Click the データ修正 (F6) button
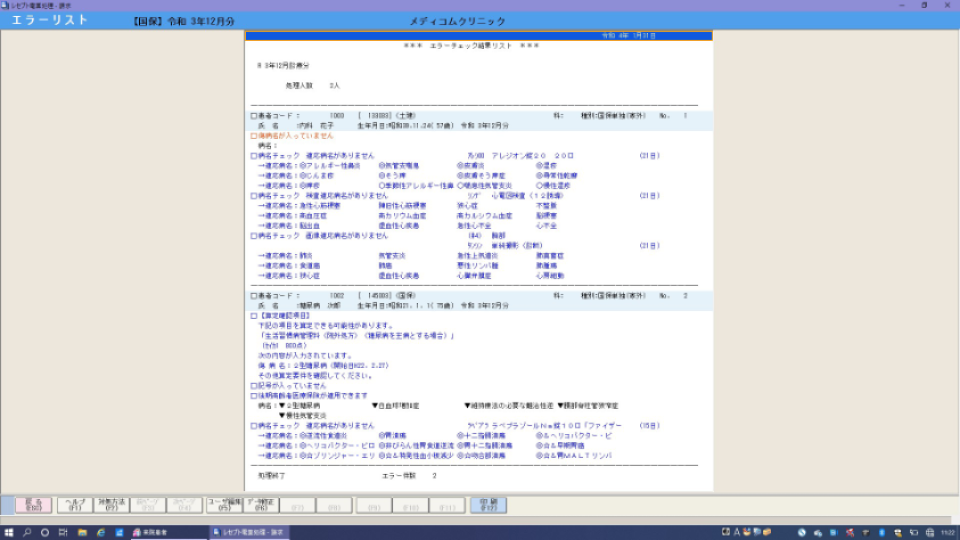Viewport: 960px width, 540px height. (261, 505)
